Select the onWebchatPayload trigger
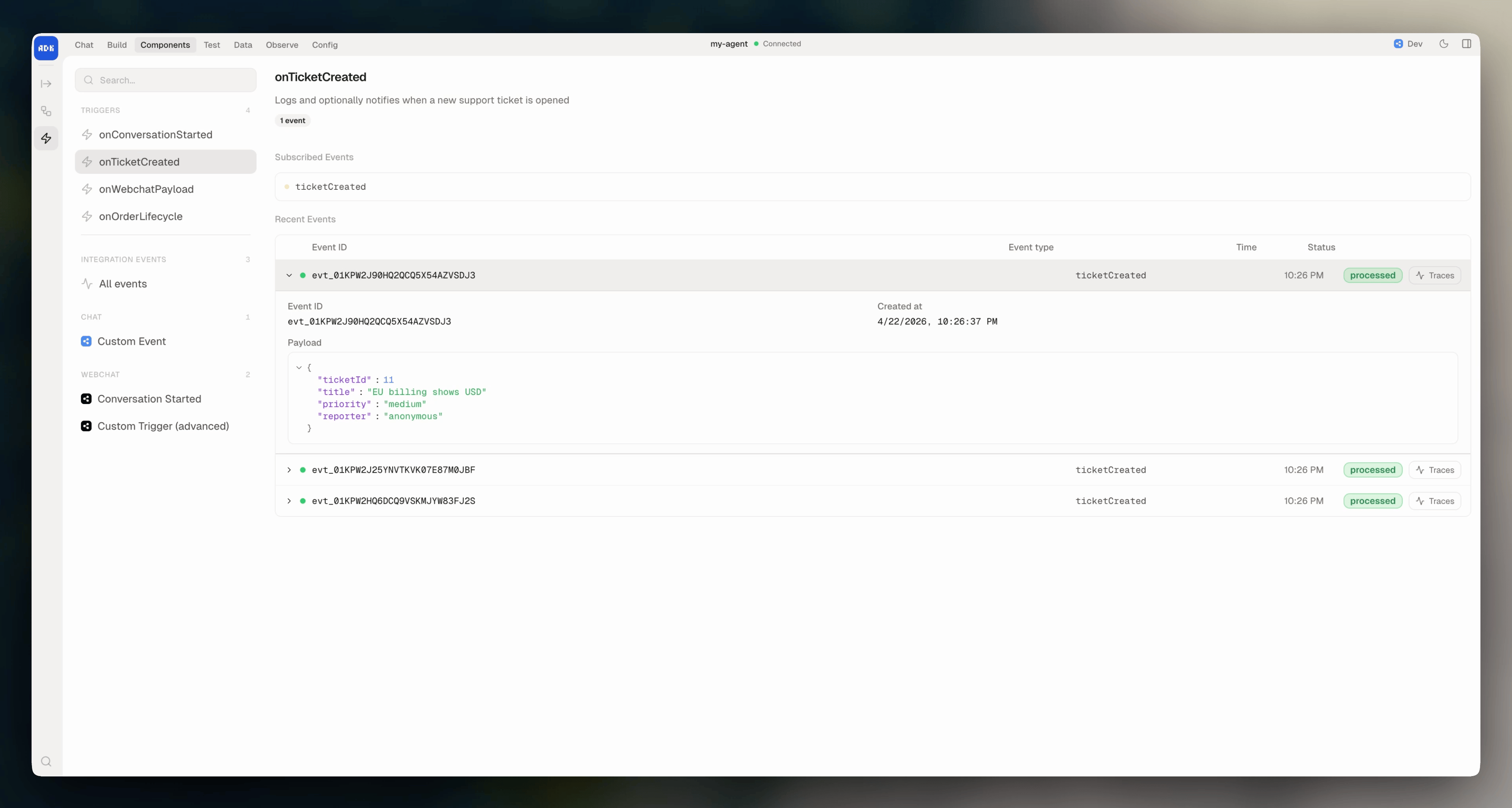 point(165,189)
